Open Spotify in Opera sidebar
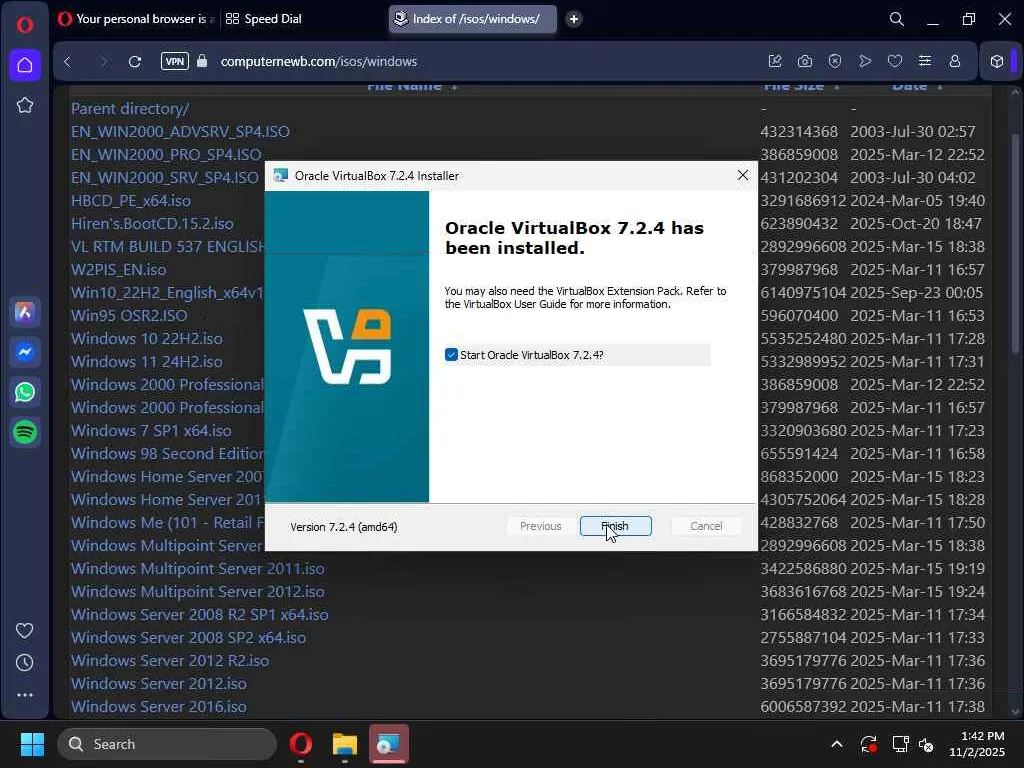Image resolution: width=1024 pixels, height=768 pixels. [25, 432]
